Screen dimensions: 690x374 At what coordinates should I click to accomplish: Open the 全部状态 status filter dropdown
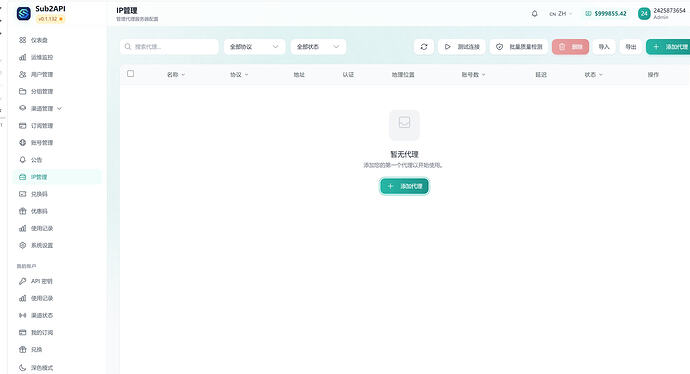pyautogui.click(x=318, y=47)
